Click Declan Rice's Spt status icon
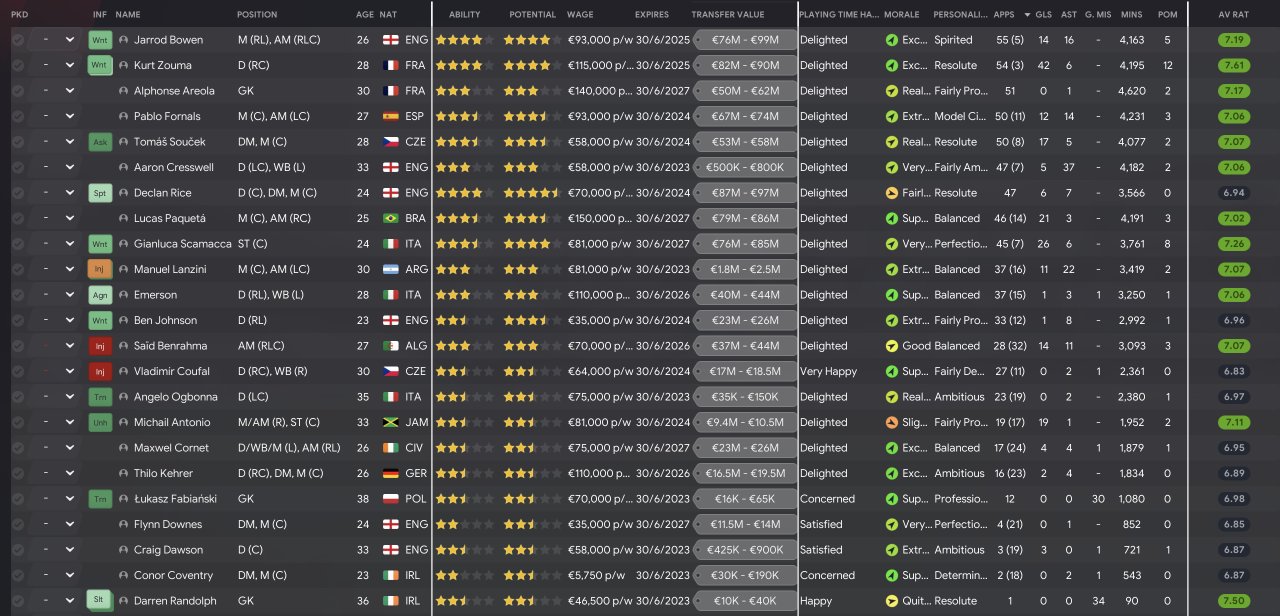This screenshot has width=1280, height=616. pos(100,193)
